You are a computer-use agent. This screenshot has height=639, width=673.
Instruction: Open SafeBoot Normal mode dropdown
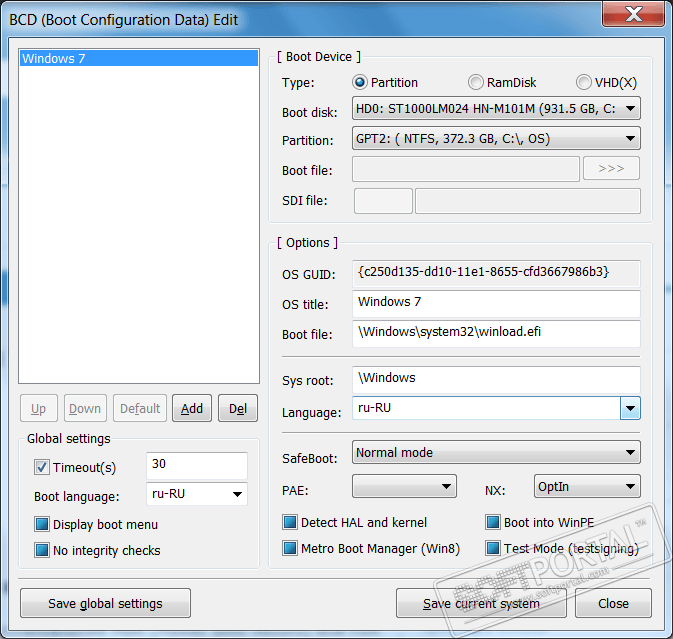coord(496,452)
